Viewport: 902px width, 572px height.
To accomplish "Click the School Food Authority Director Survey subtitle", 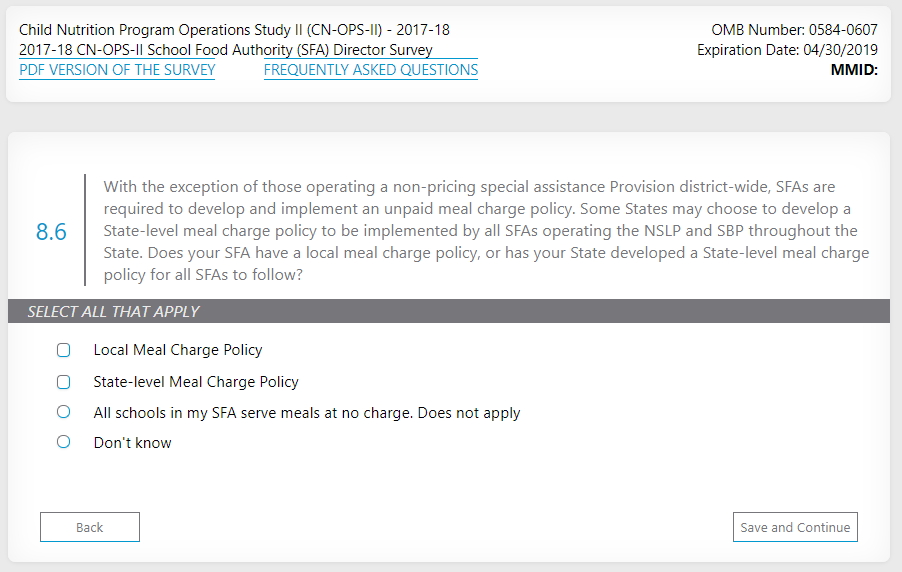I will 226,50.
